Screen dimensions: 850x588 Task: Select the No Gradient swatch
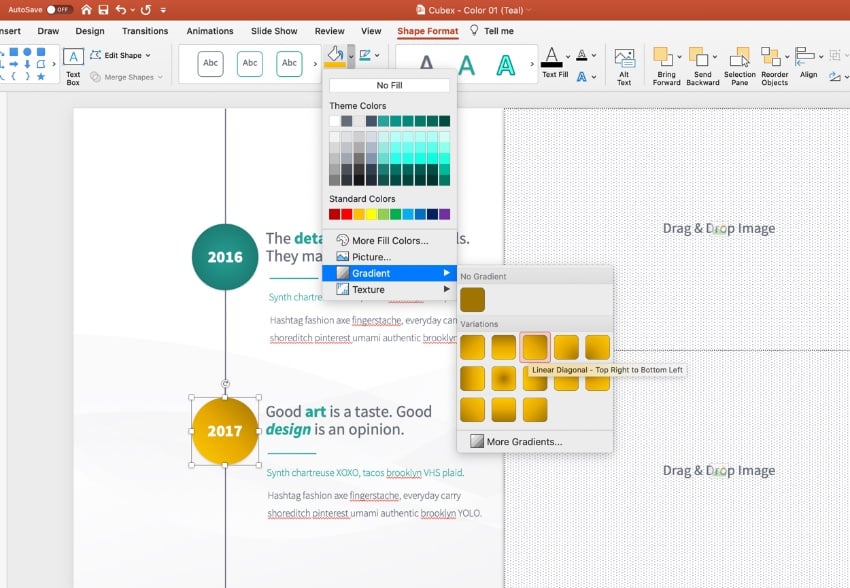[x=472, y=299]
